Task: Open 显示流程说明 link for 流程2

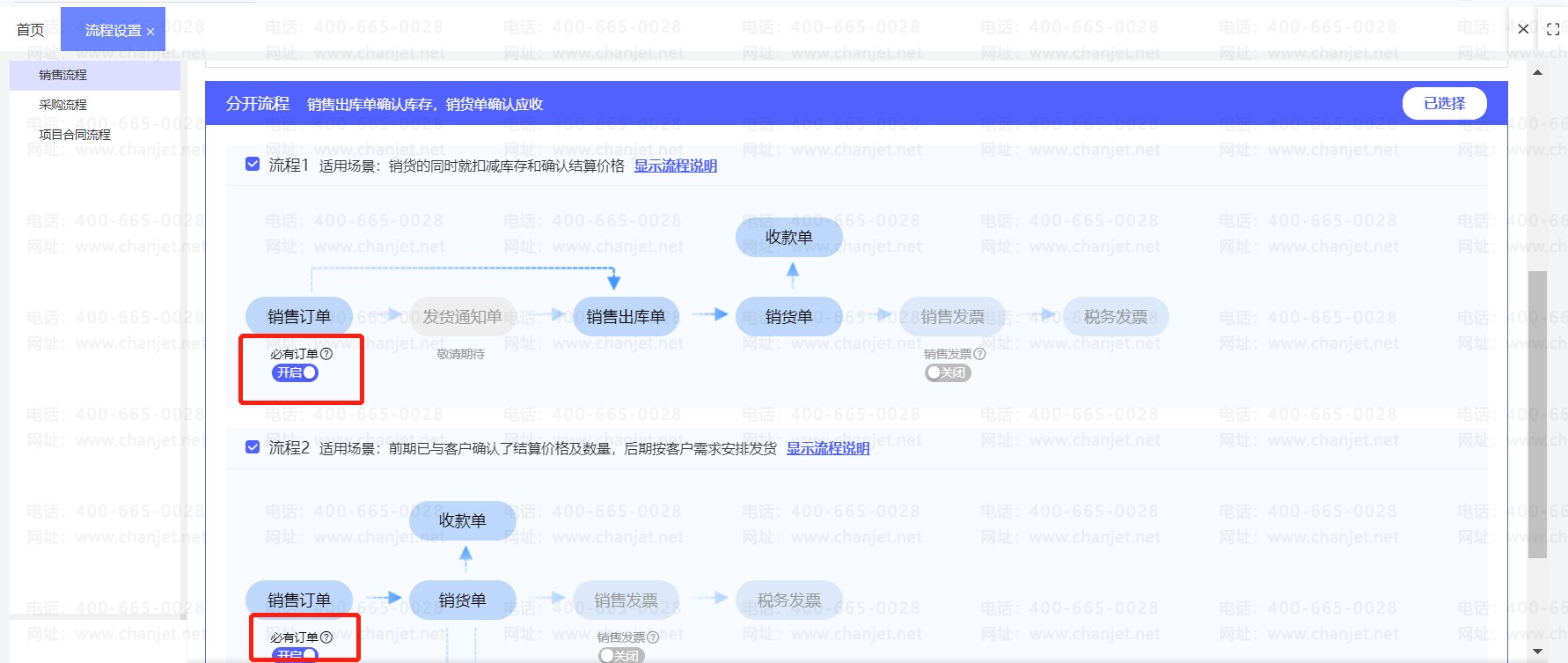Action: tap(827, 448)
